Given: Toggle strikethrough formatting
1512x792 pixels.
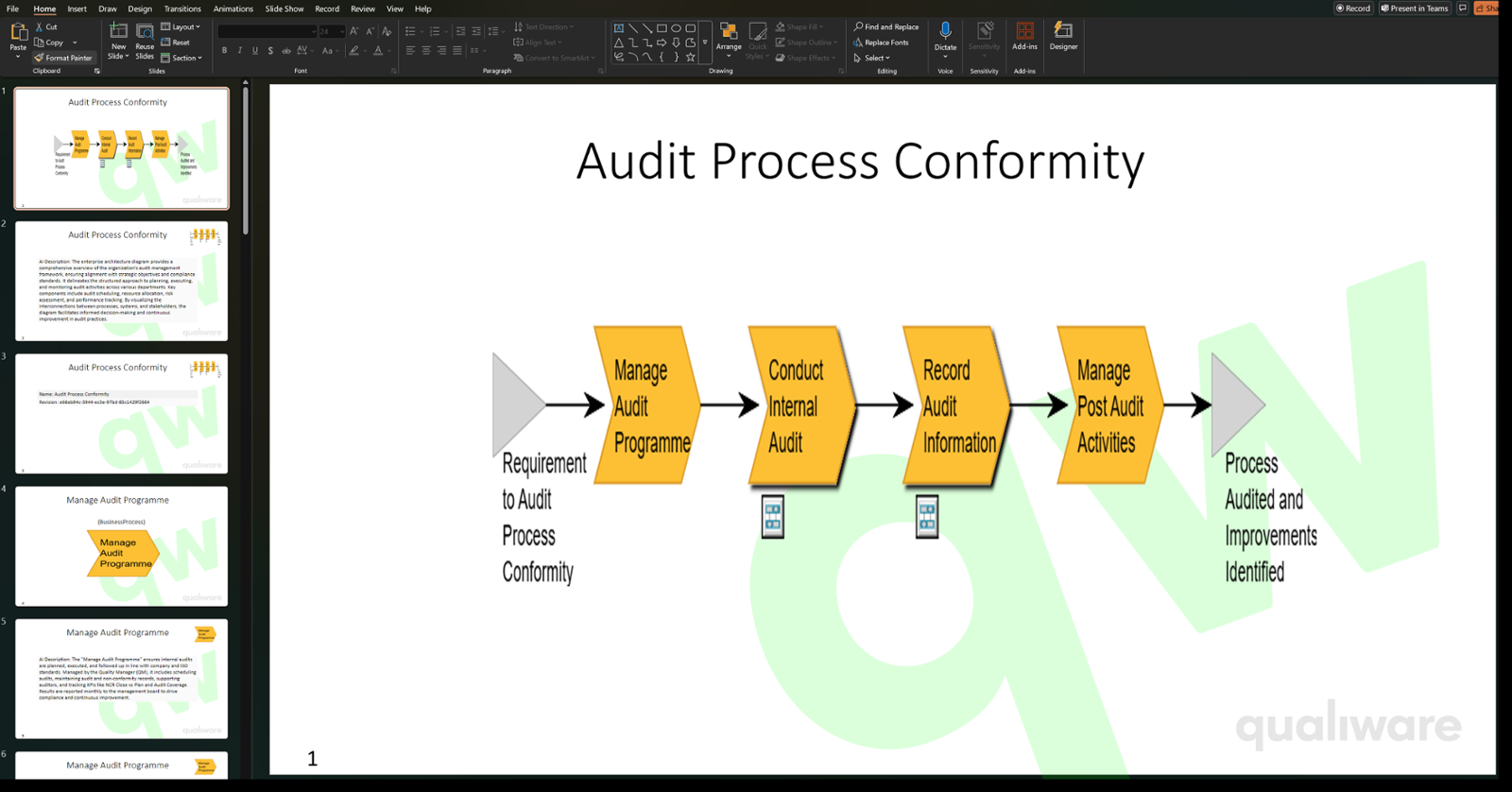Looking at the screenshot, I should 285,50.
